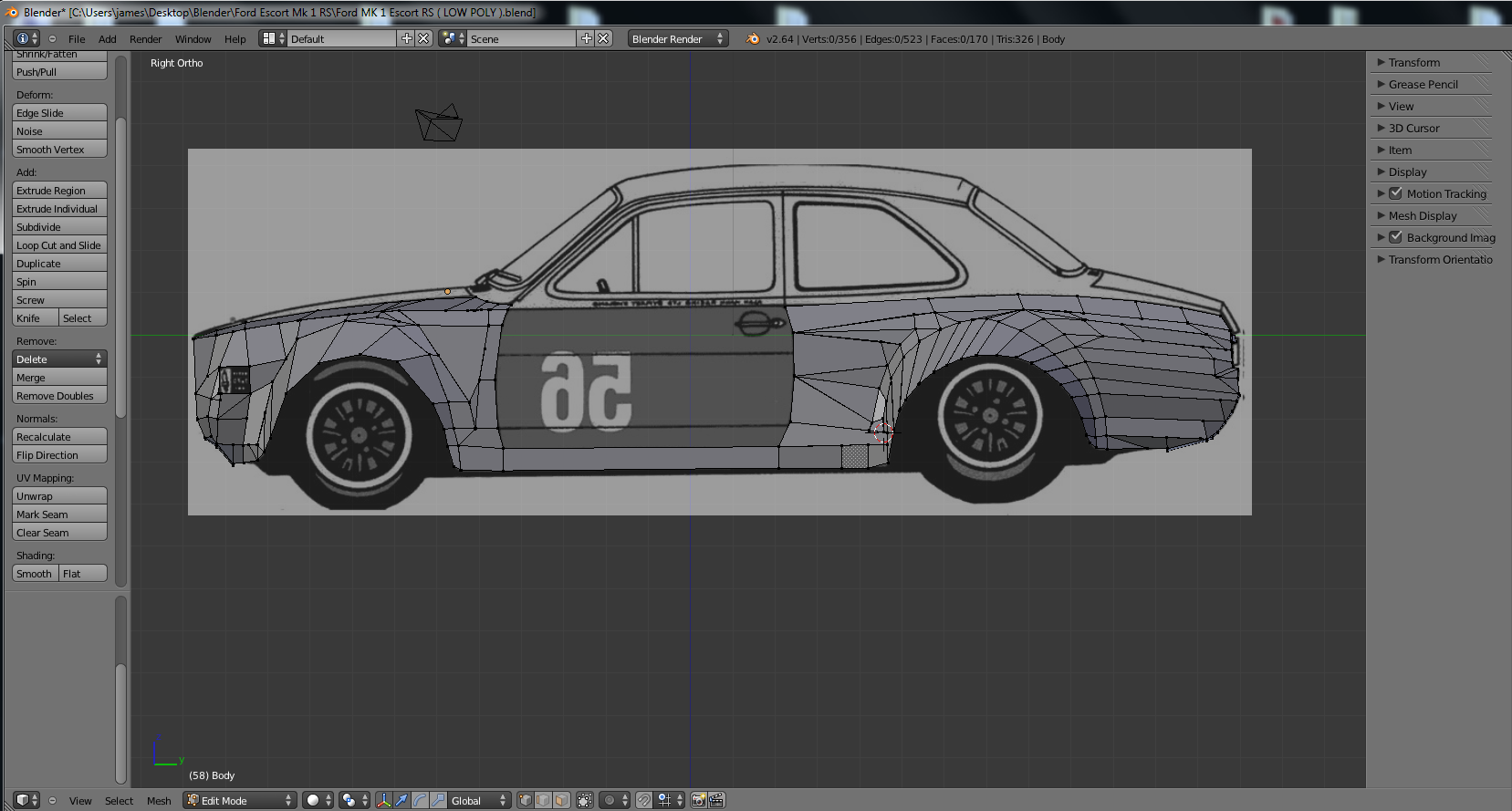This screenshot has width=1512, height=811.
Task: Add a new scene
Action: pos(587,38)
